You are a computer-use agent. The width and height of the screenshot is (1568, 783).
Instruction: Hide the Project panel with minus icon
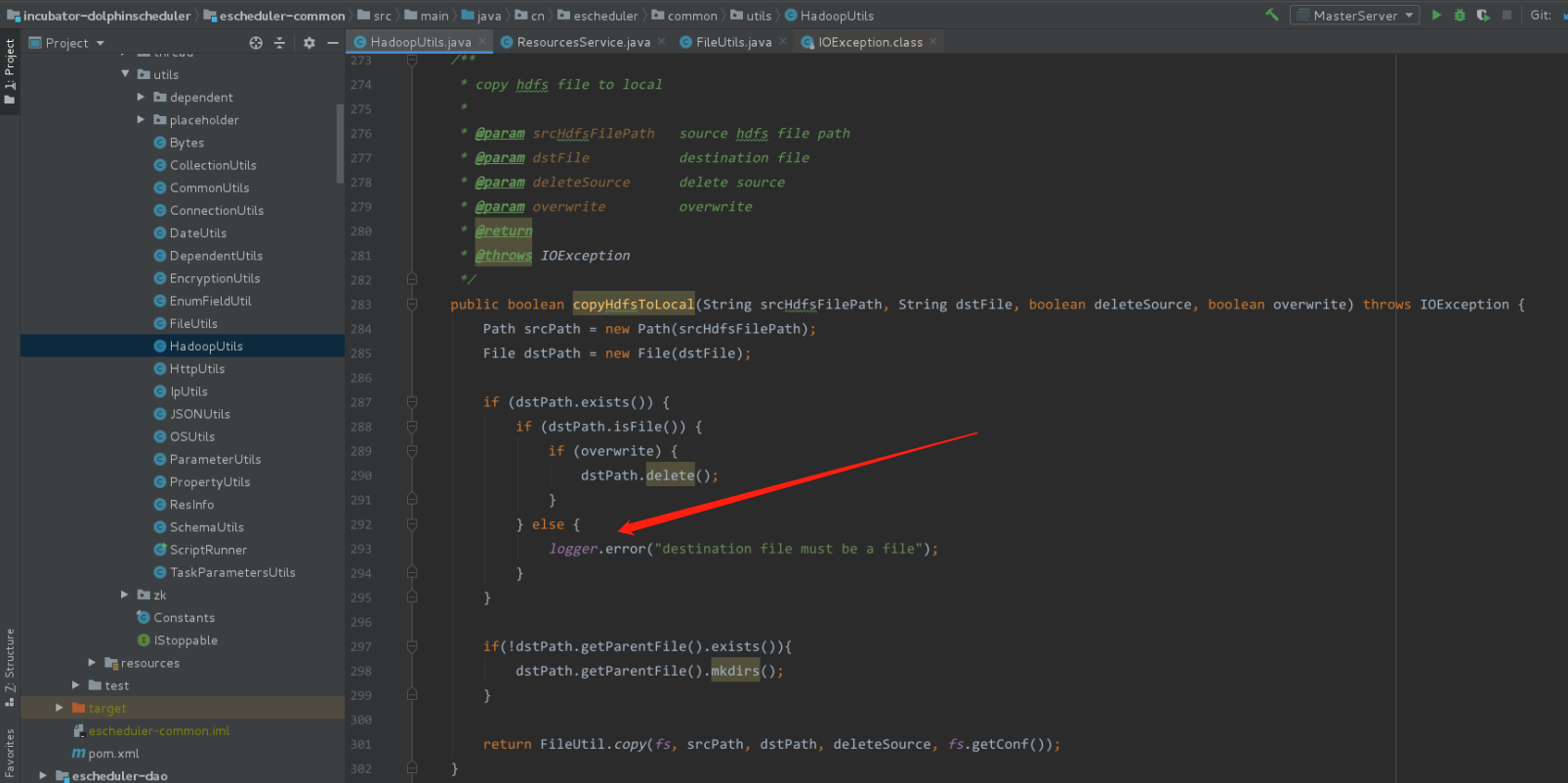333,43
